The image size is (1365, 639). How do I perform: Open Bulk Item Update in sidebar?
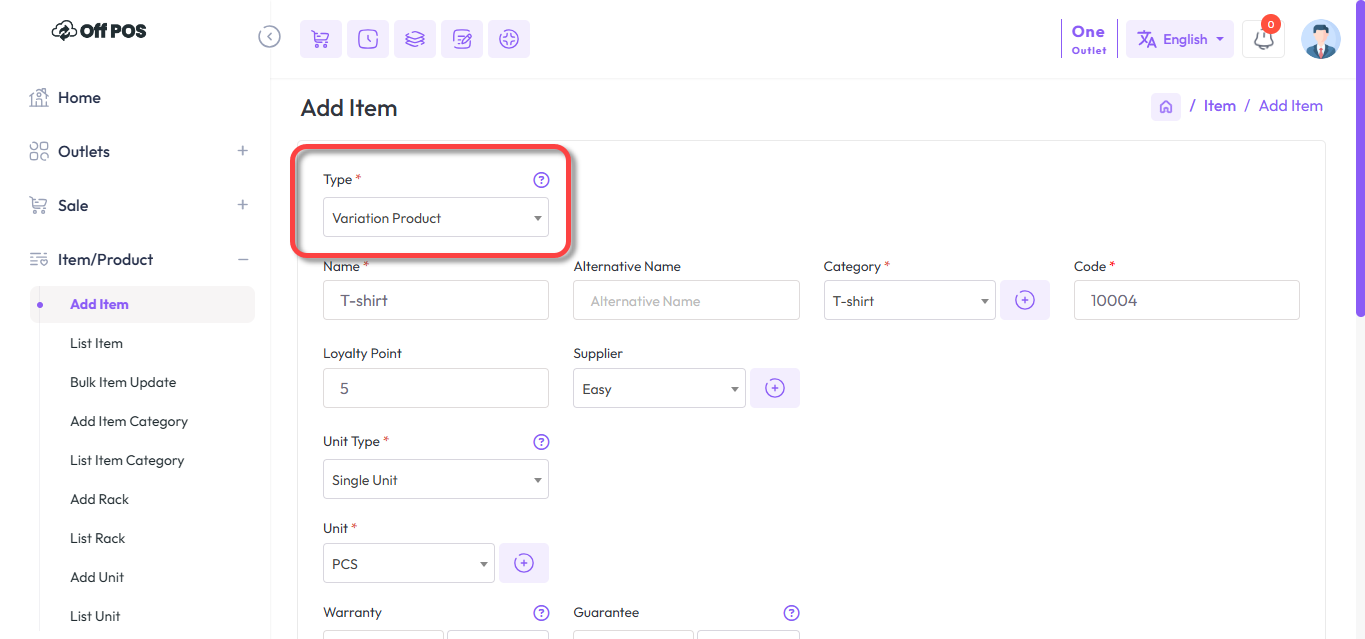click(x=123, y=382)
